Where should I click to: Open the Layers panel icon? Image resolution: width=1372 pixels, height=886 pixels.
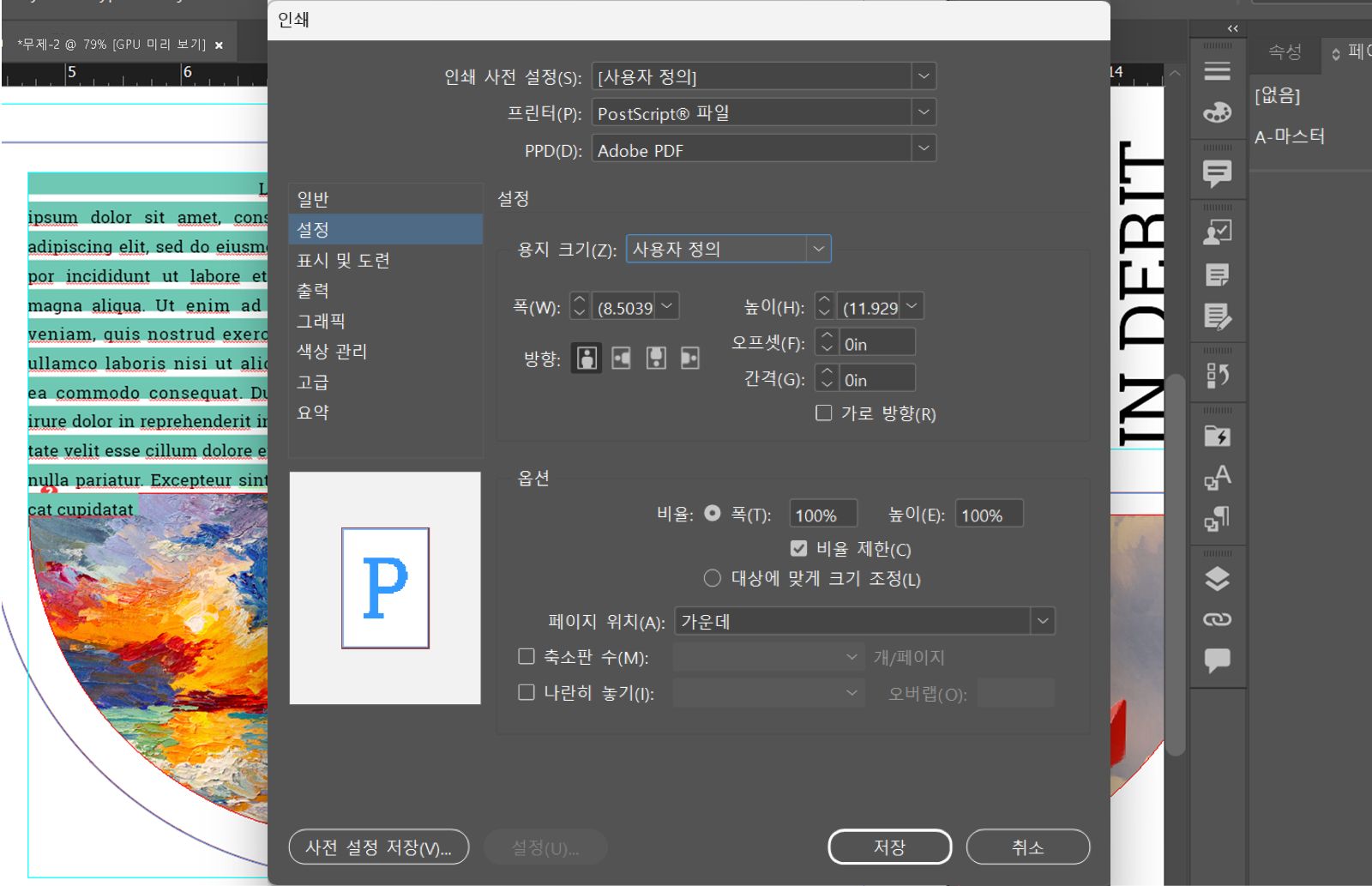(1217, 579)
